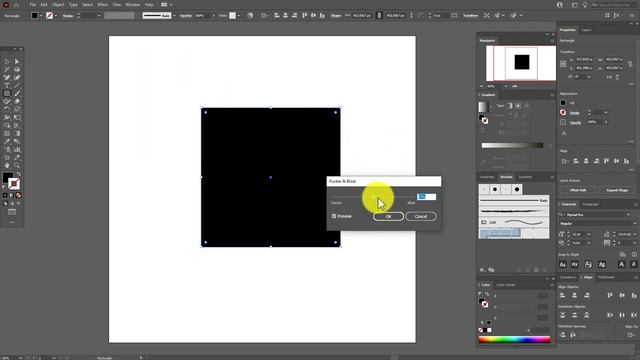This screenshot has width=640, height=360.
Task: Click the Swap Fill and Stroke arrow
Action: pyautogui.click(x=18, y=174)
